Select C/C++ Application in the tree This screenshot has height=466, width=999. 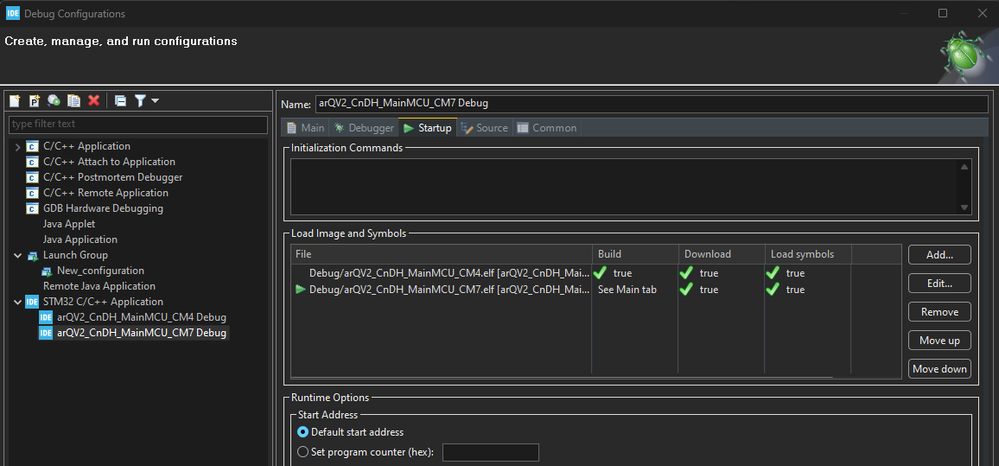[87, 146]
